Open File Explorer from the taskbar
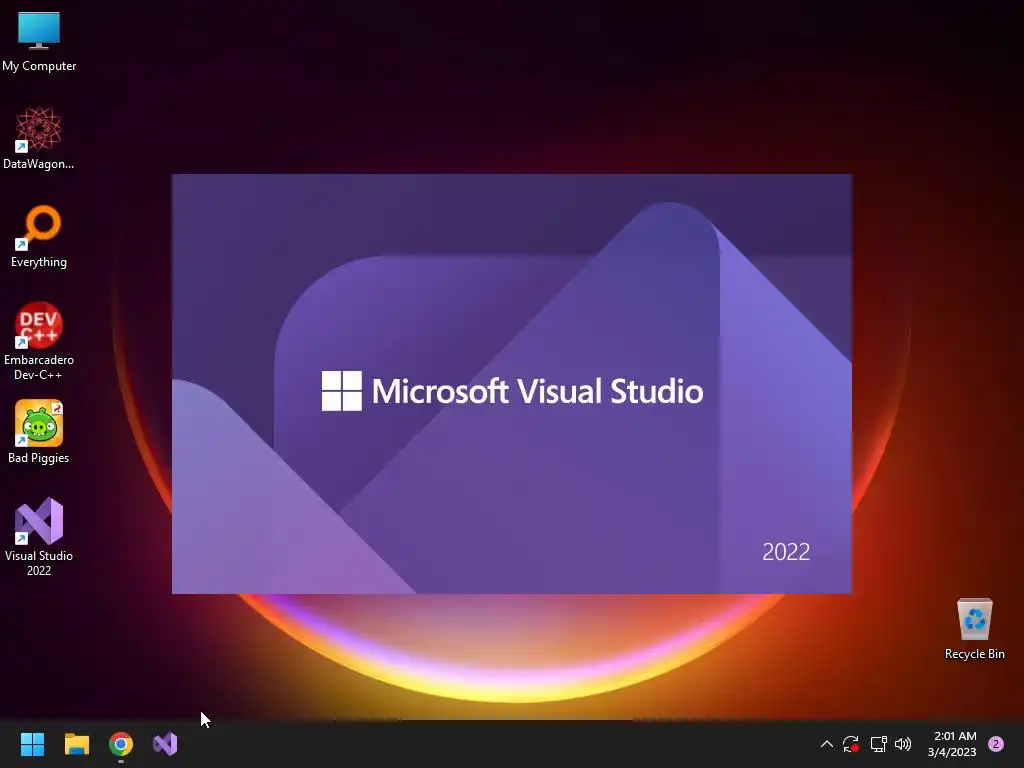The height and width of the screenshot is (768, 1024). tap(76, 744)
